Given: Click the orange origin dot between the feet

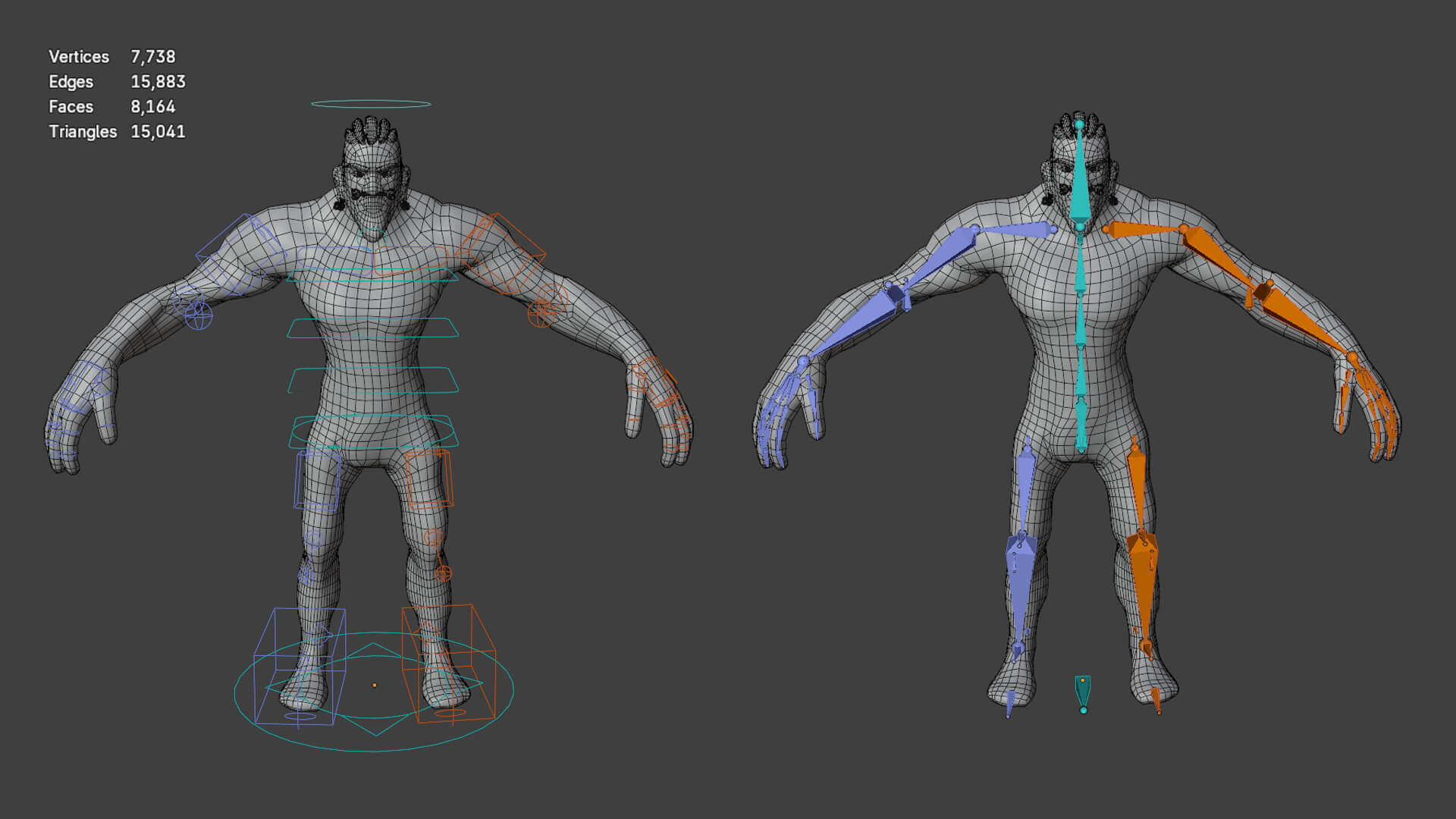Looking at the screenshot, I should (x=374, y=685).
